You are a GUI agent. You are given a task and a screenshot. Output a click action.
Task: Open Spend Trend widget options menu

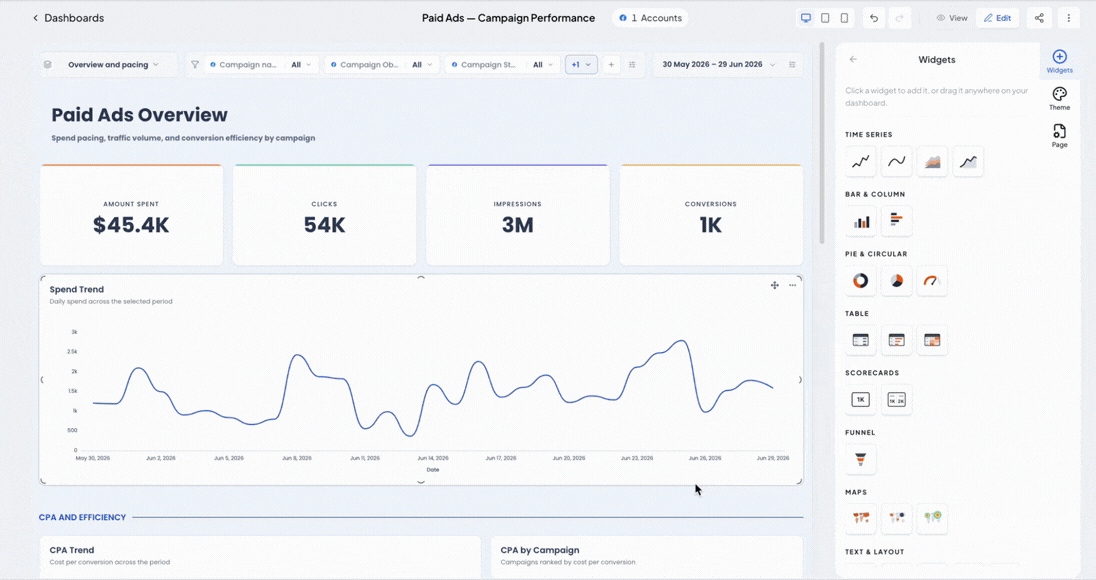793,285
